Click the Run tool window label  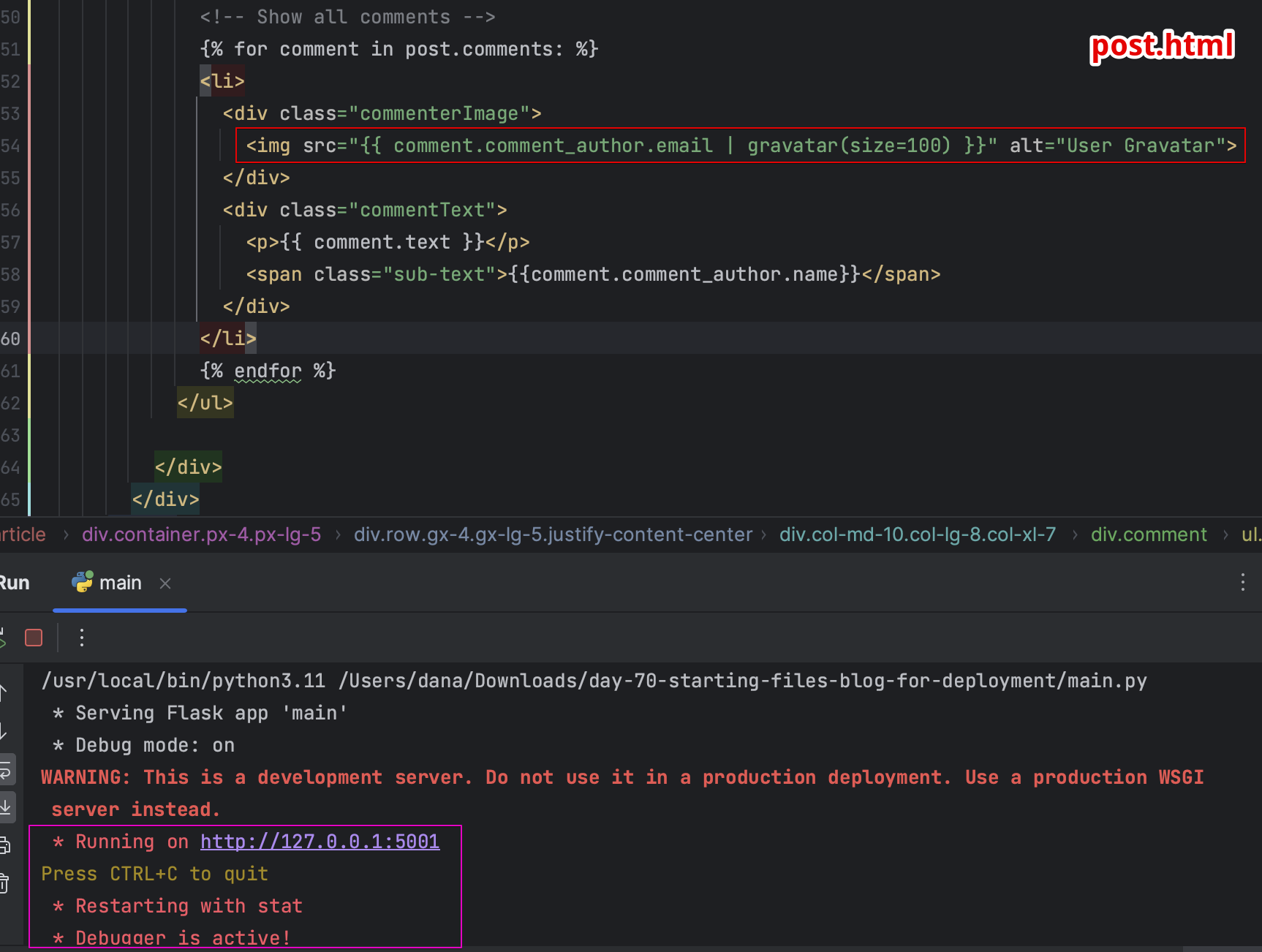click(14, 583)
